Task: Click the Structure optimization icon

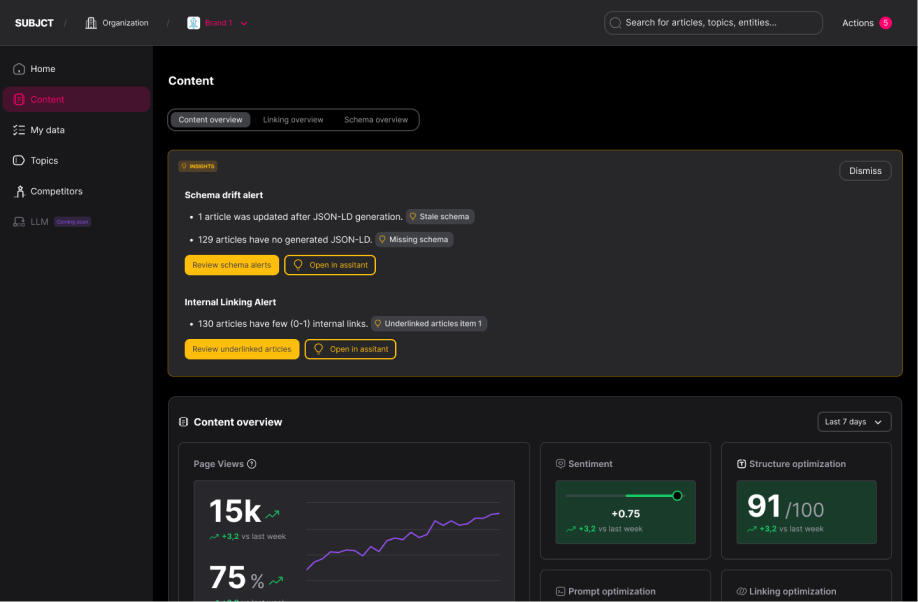Action: pos(741,464)
